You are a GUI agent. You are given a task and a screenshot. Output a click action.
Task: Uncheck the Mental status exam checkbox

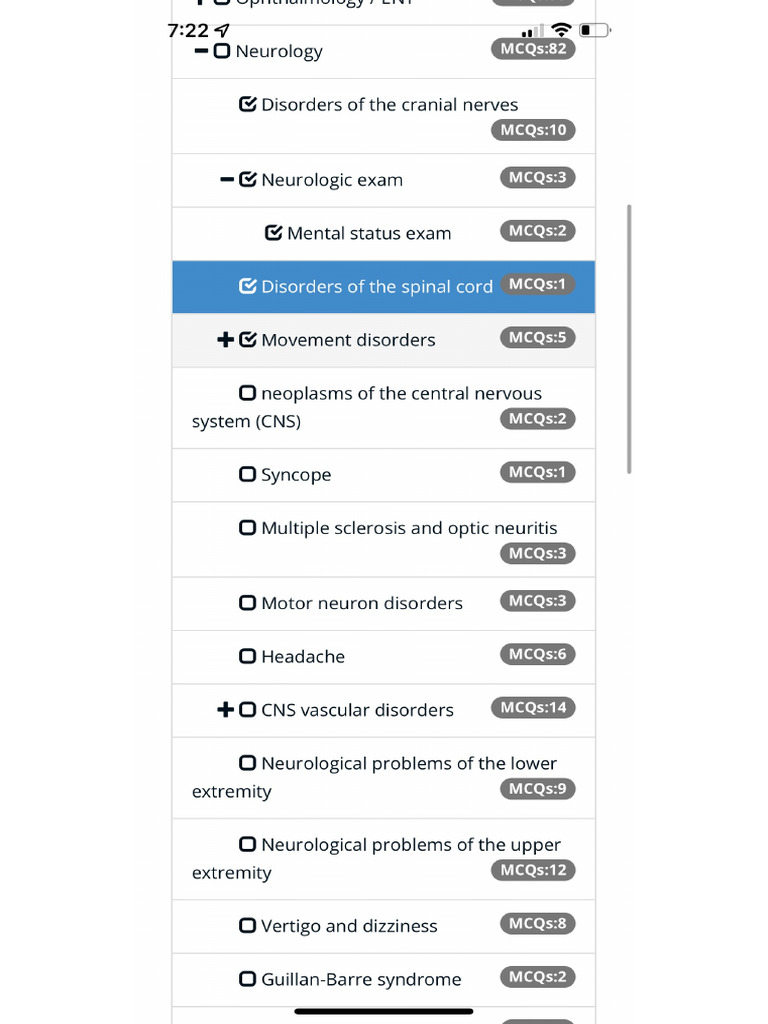[x=274, y=233]
